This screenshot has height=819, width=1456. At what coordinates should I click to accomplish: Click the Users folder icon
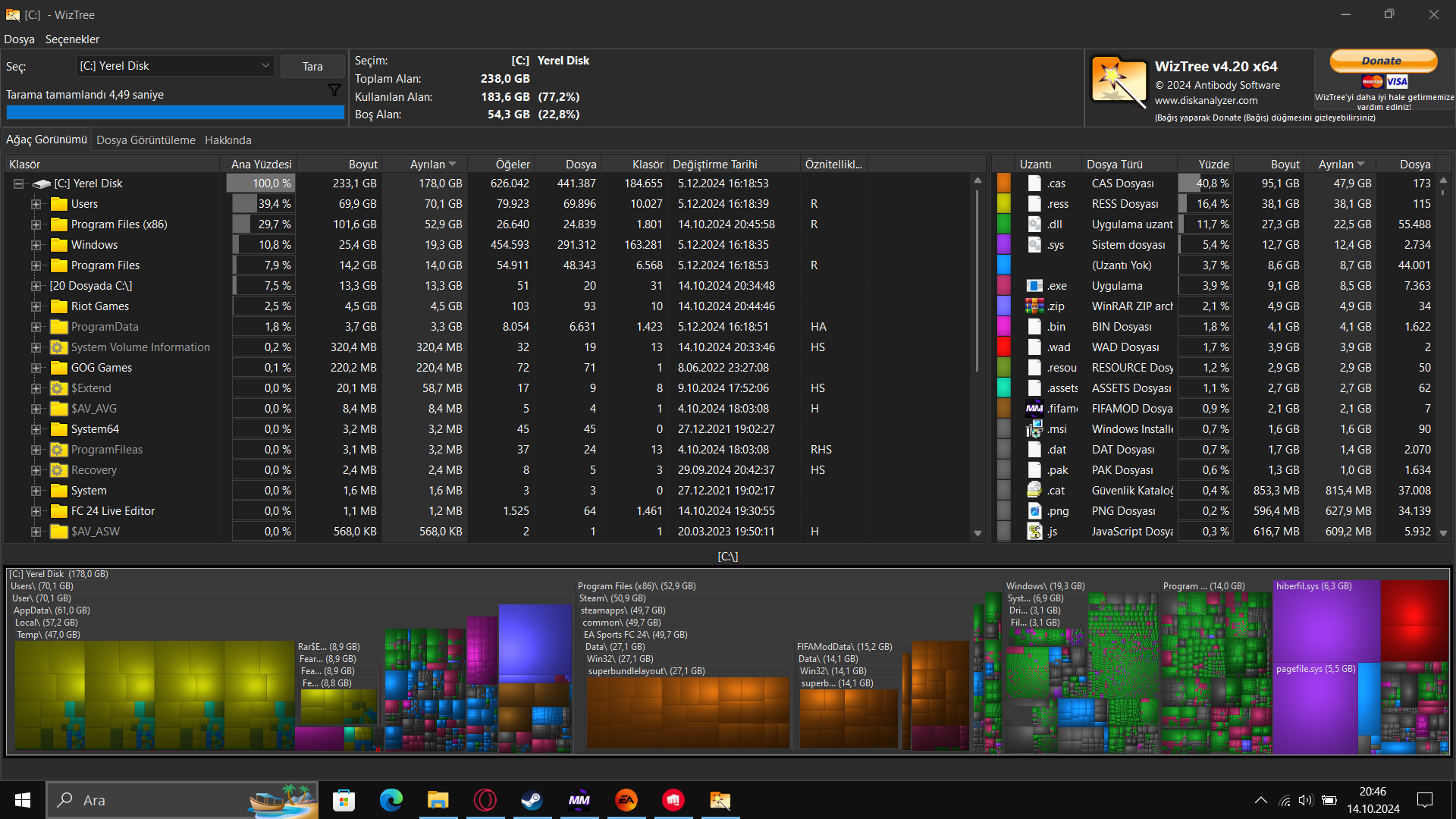tap(59, 204)
